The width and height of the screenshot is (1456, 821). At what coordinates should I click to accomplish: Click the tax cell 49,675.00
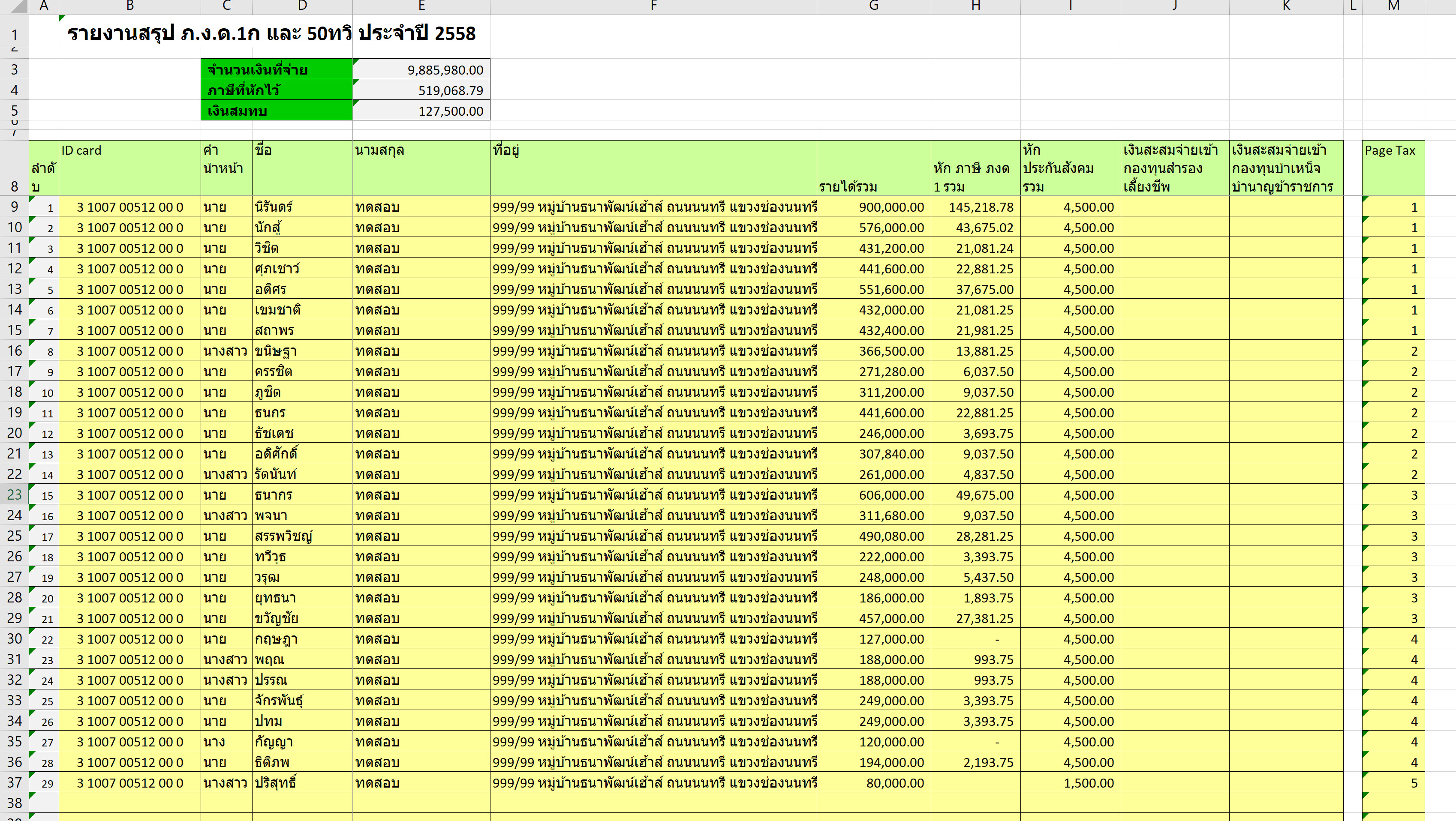tap(975, 494)
